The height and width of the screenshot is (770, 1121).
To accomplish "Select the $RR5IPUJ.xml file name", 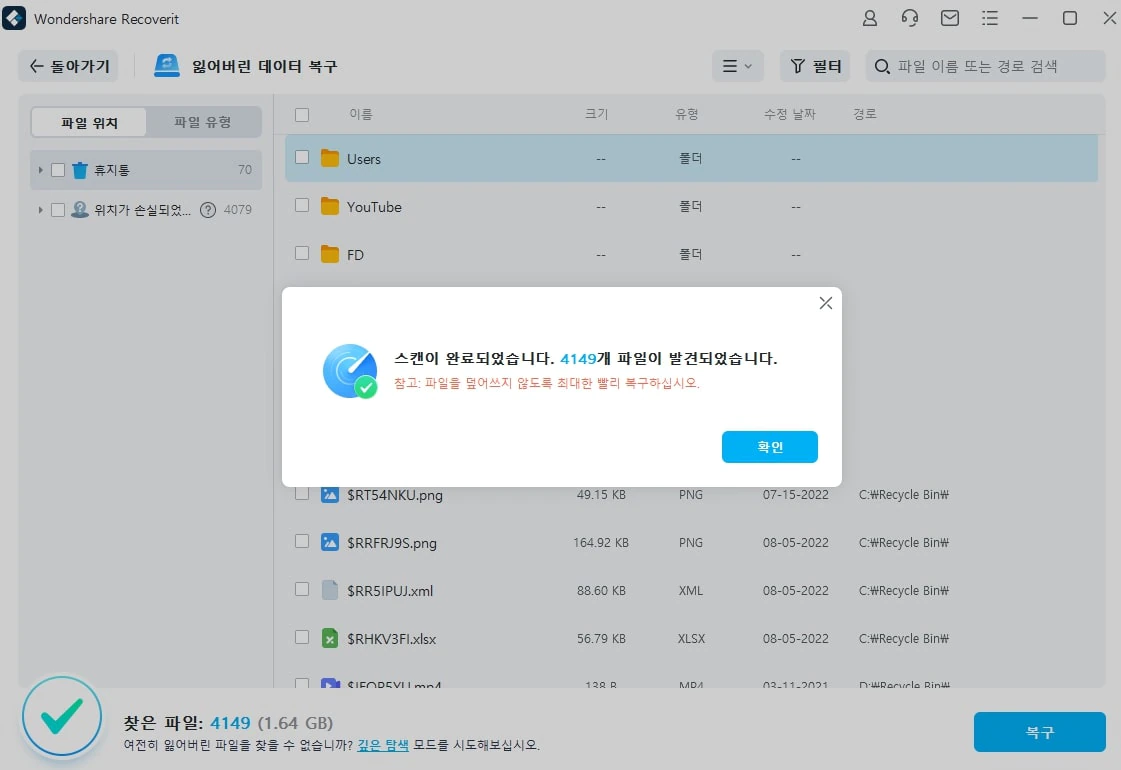I will coord(390,591).
